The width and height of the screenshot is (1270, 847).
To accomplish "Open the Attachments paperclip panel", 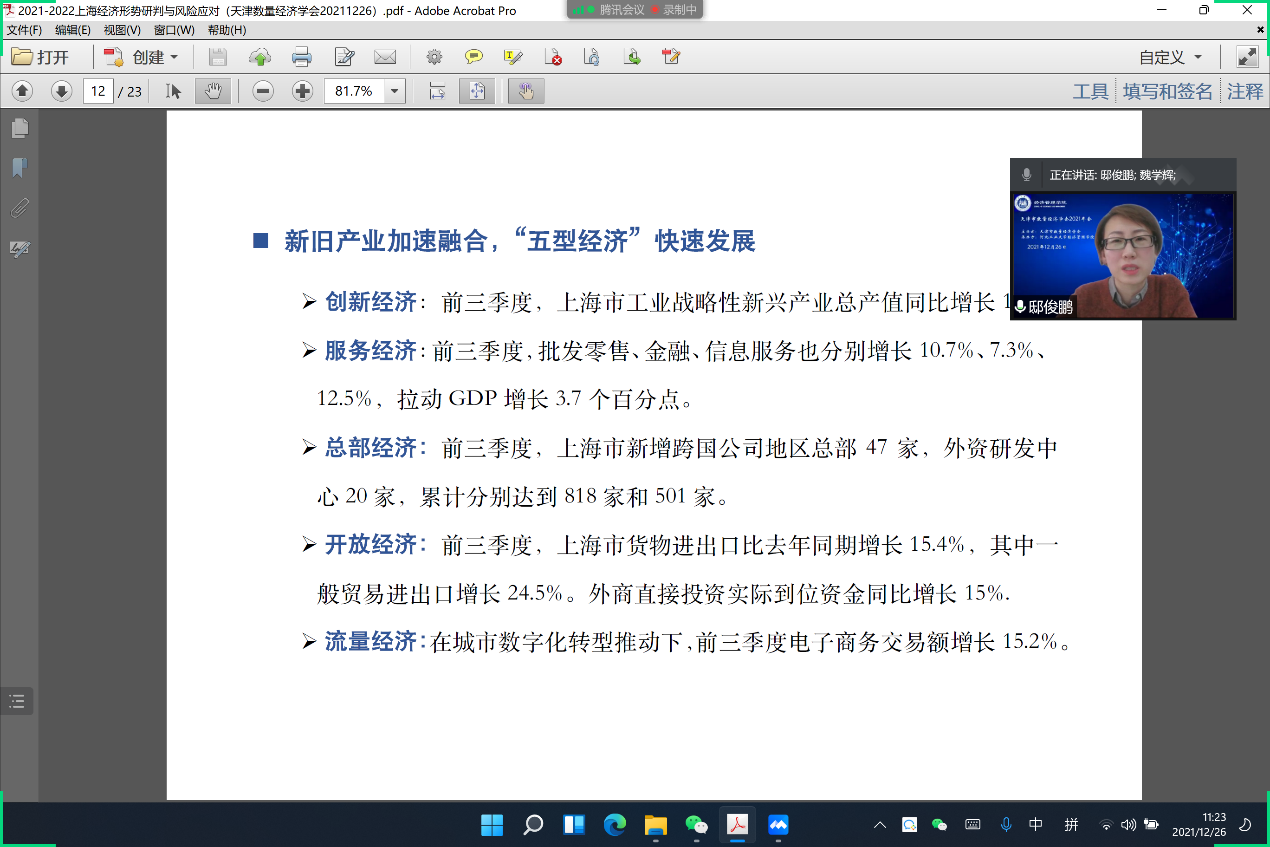I will pos(19,208).
